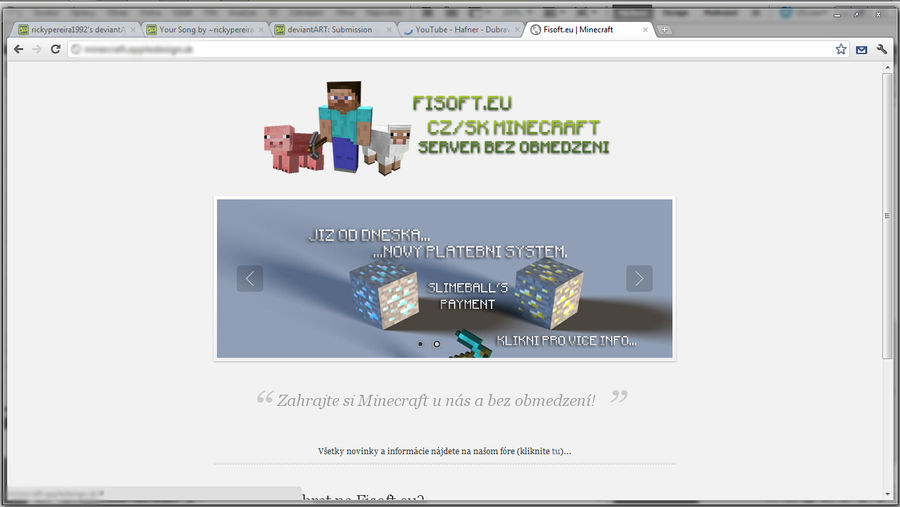Click the 'tu' forum link
The width and height of the screenshot is (900, 507).
pyautogui.click(x=556, y=451)
